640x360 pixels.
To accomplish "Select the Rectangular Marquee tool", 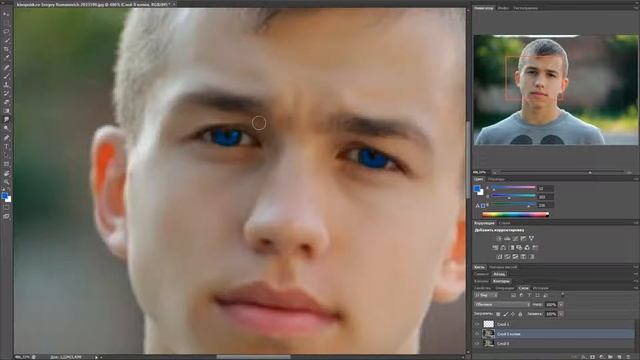I will [x=6, y=22].
